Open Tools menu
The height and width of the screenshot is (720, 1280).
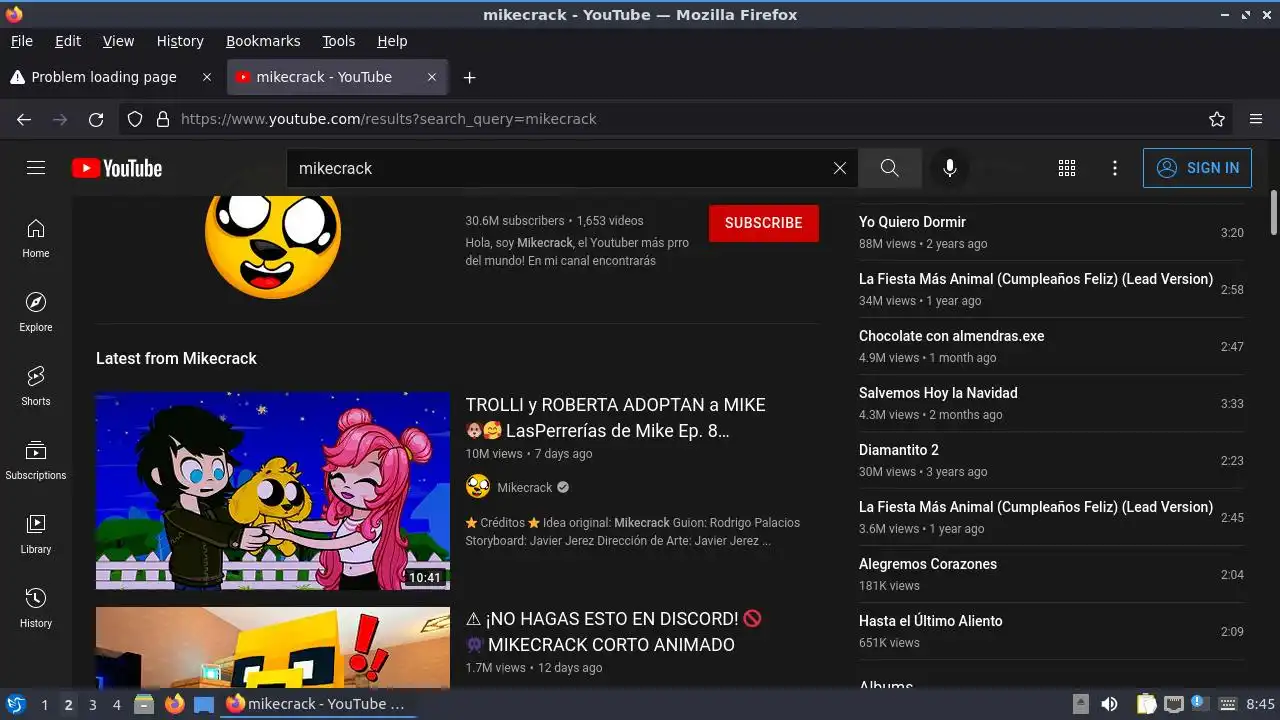coord(338,41)
